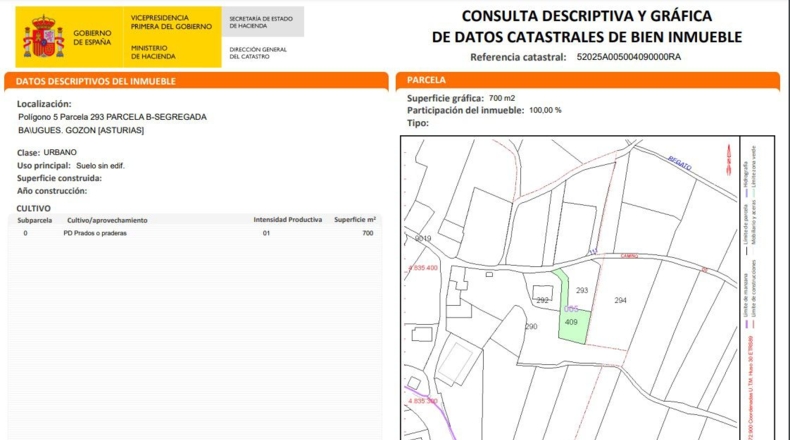The image size is (790, 440).
Task: Click intensity value '01' in the table
Action: pyautogui.click(x=266, y=233)
